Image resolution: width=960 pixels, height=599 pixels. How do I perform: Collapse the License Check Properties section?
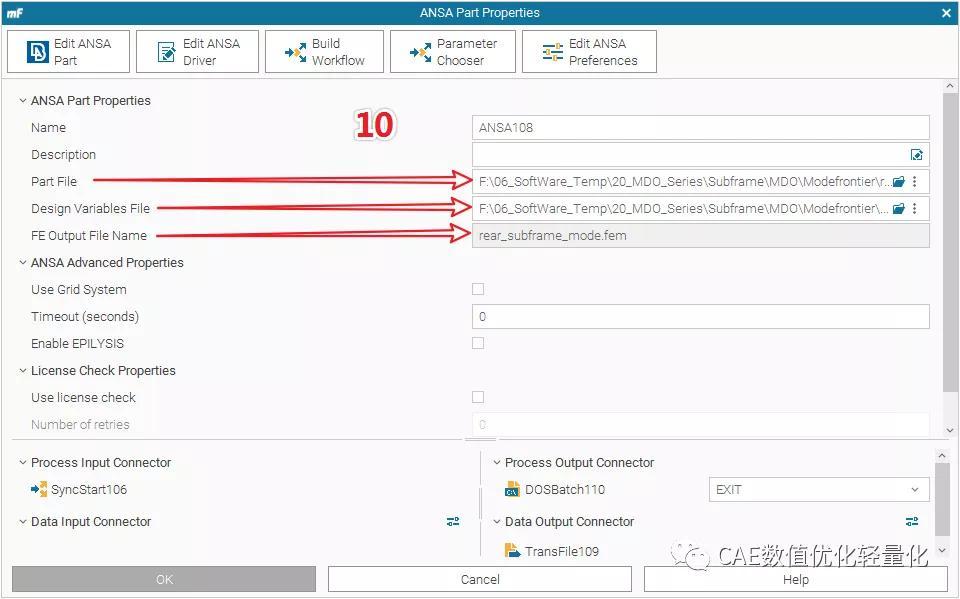(23, 370)
